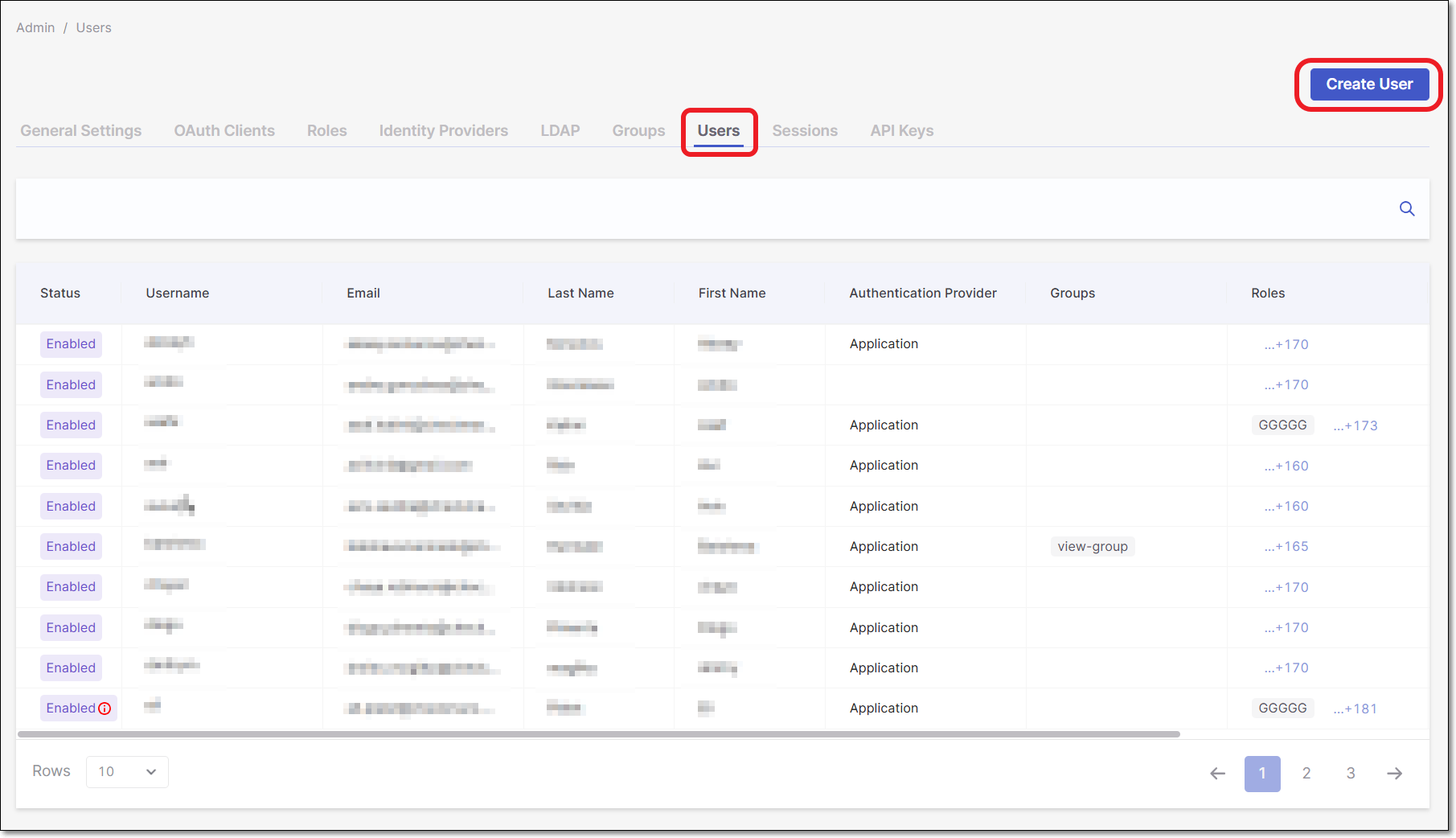Click Enabled status in ...+173 row
Screen dimensions: 1456x838
click(x=71, y=425)
